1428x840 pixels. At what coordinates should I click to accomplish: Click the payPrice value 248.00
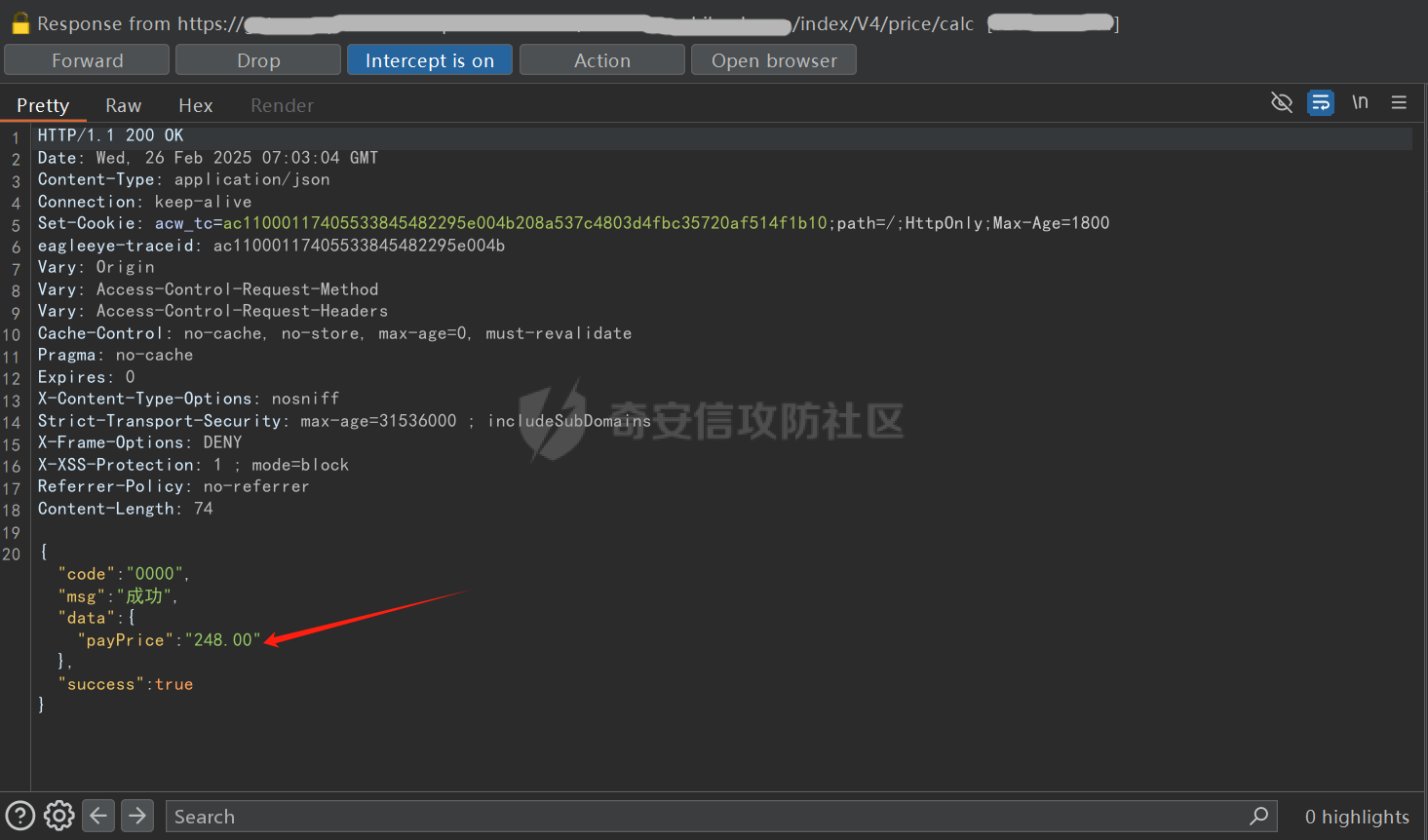(223, 640)
